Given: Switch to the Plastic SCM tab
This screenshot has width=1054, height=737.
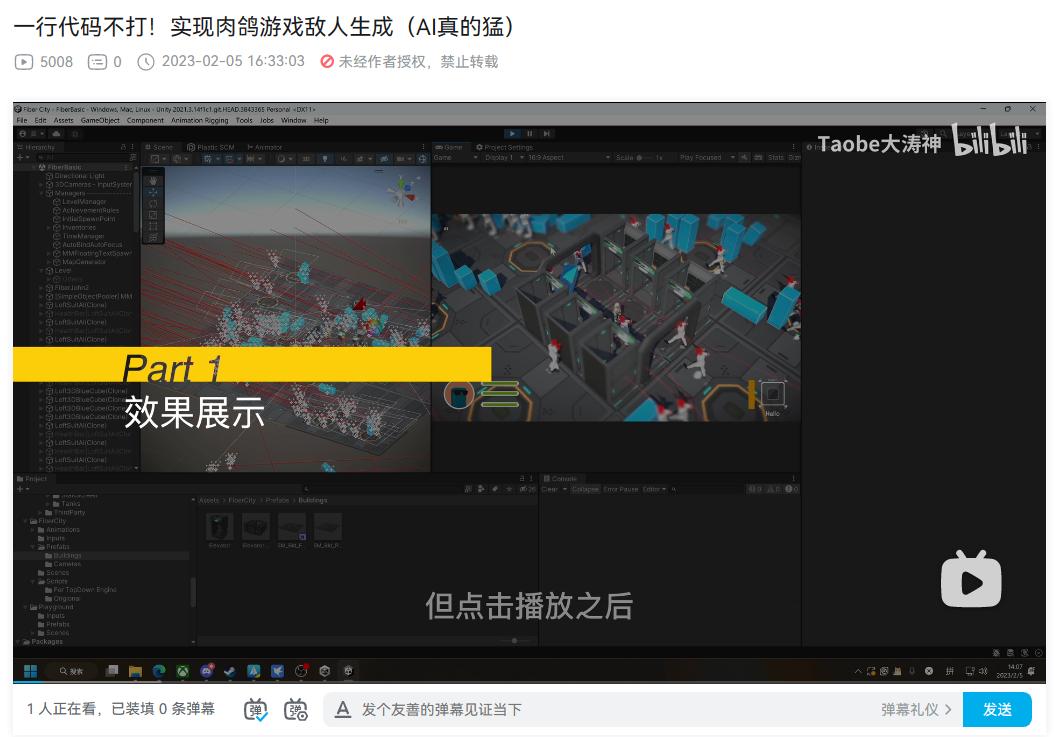Looking at the screenshot, I should 211,147.
